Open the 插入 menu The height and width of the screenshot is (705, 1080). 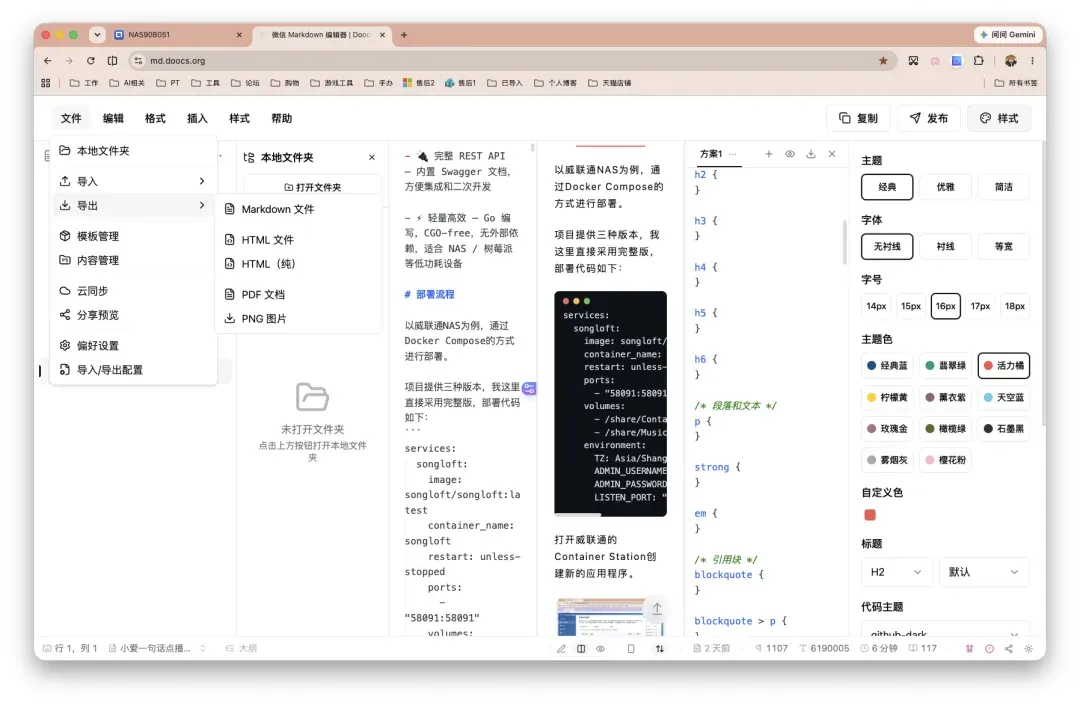click(197, 118)
